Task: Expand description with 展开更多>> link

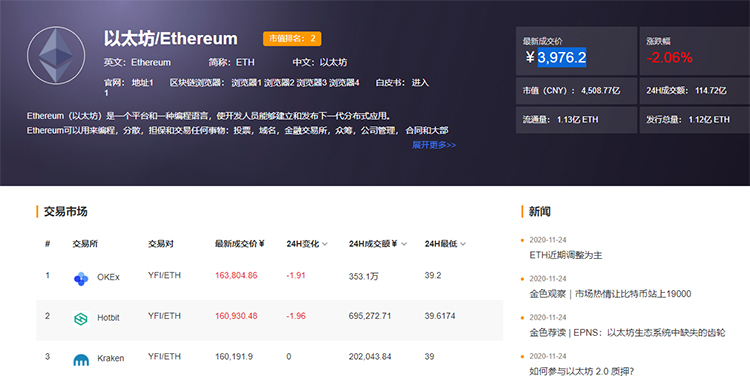Action: 434,145
